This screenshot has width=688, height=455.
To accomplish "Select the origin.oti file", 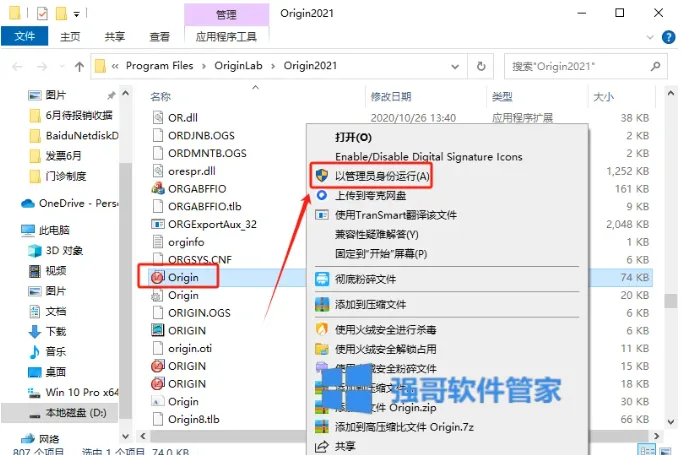I will pos(190,348).
